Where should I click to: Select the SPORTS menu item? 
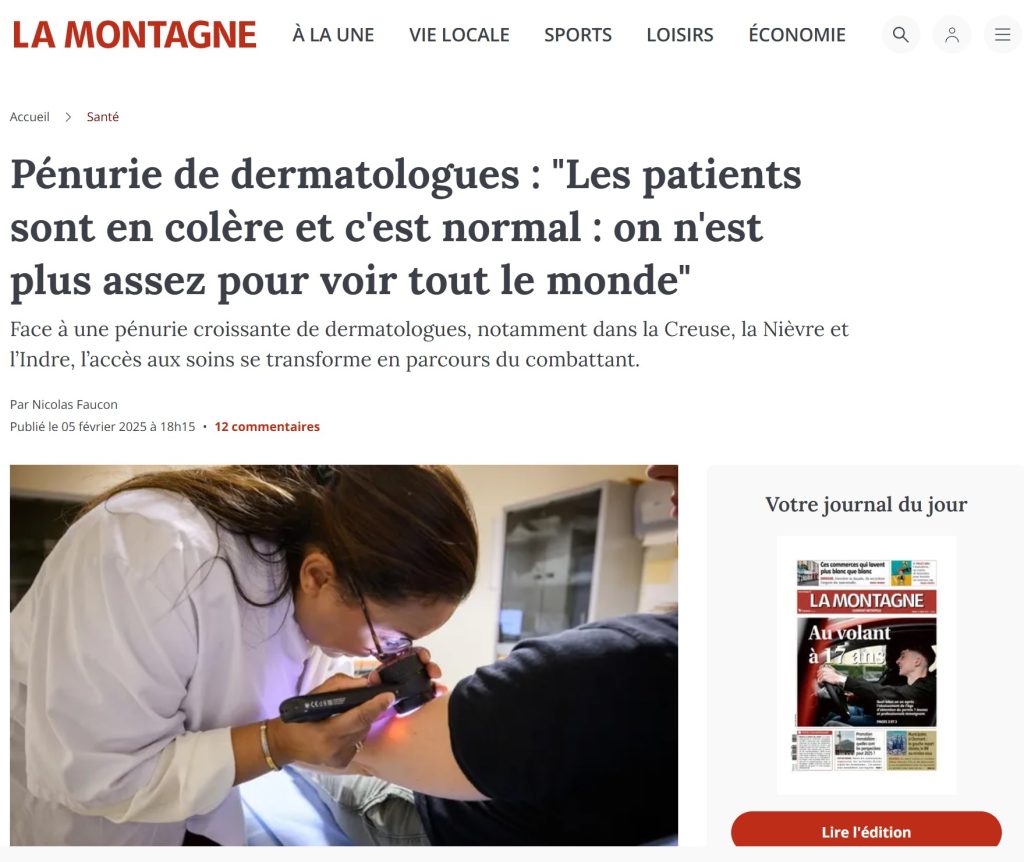[x=578, y=35]
